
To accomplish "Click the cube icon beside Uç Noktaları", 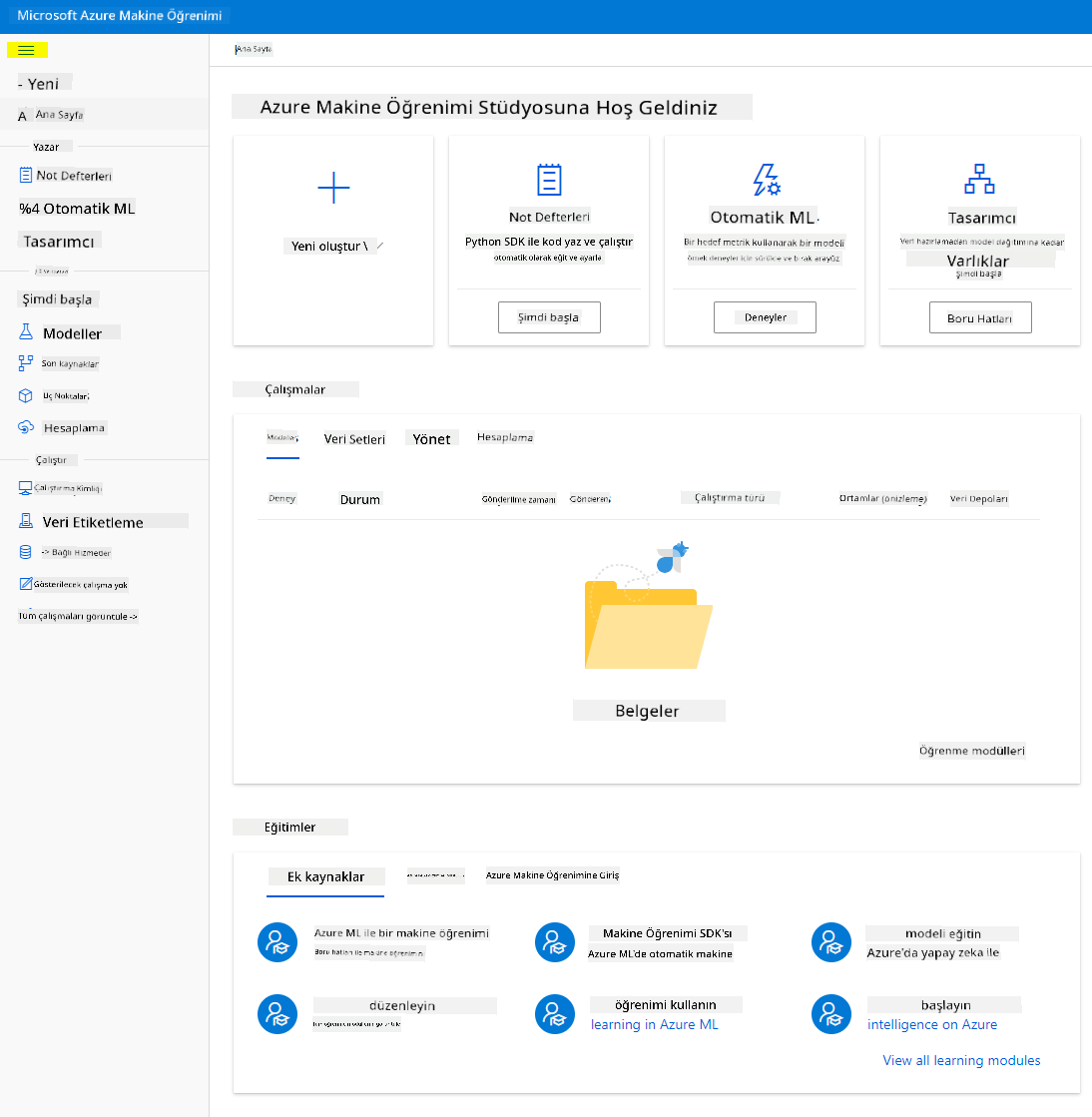I will 26,395.
